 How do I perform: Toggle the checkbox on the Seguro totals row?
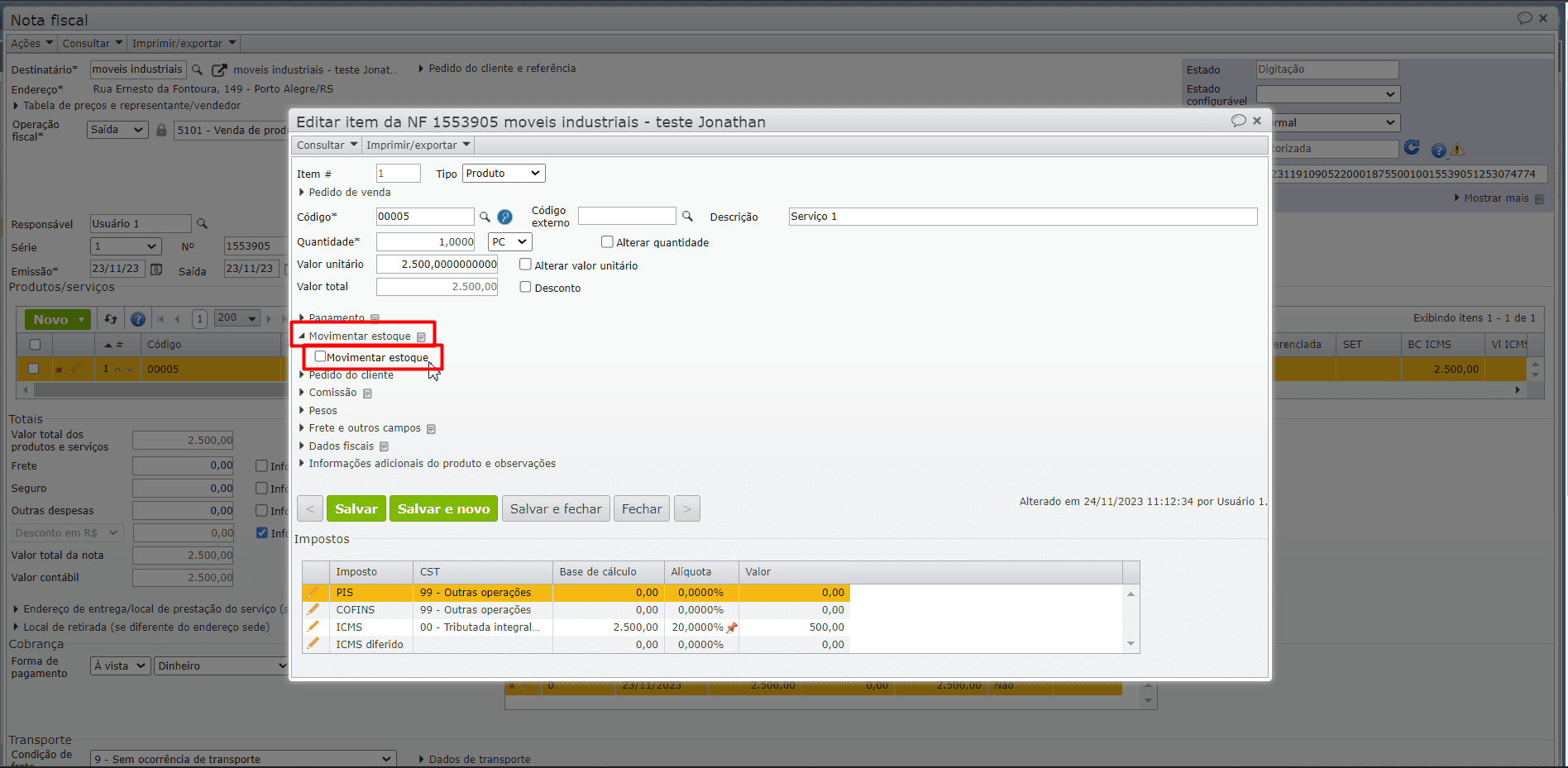261,489
